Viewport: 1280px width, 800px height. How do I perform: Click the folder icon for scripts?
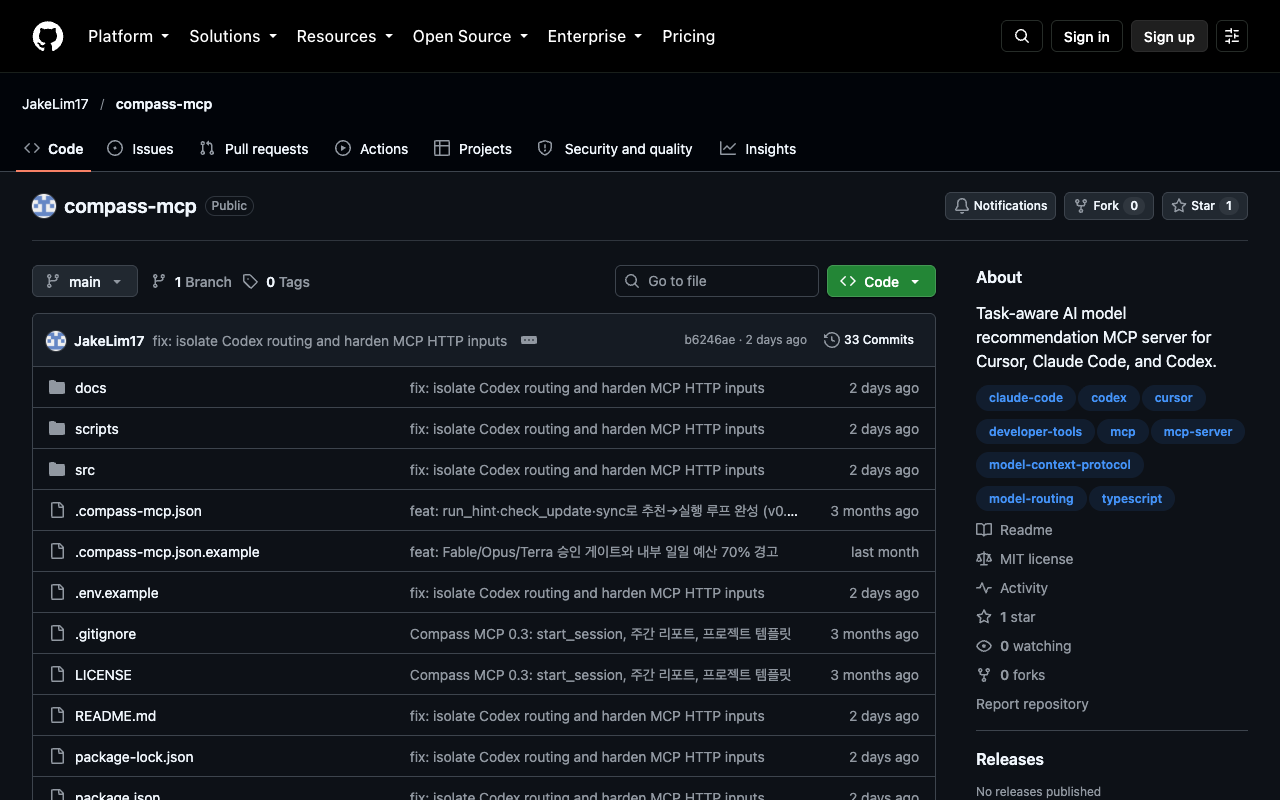click(57, 429)
